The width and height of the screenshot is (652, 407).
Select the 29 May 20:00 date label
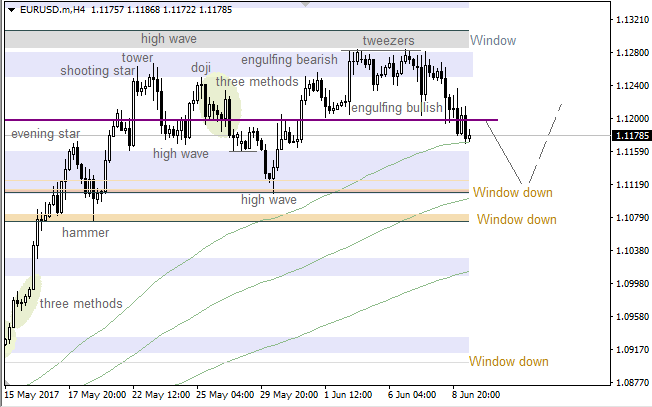289,395
